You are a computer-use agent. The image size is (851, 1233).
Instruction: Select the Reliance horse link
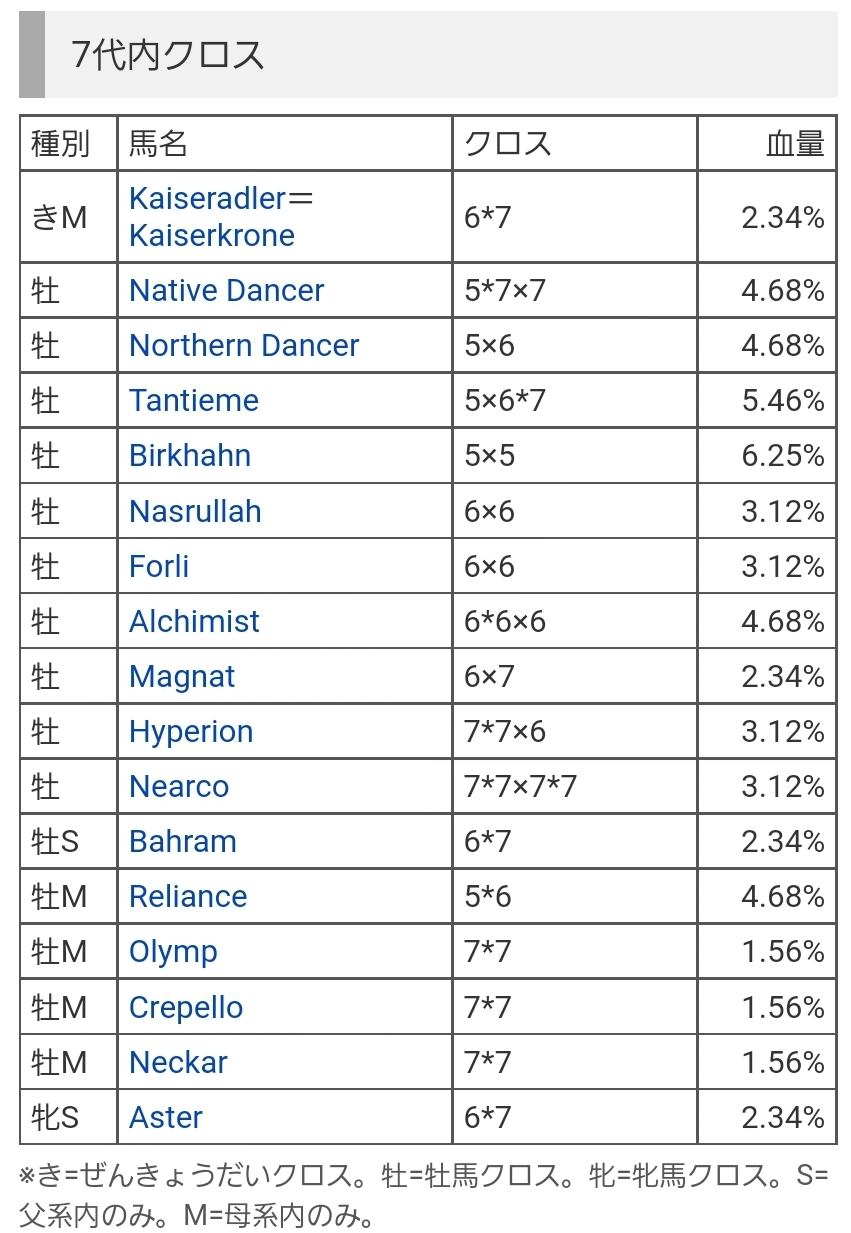coord(188,897)
